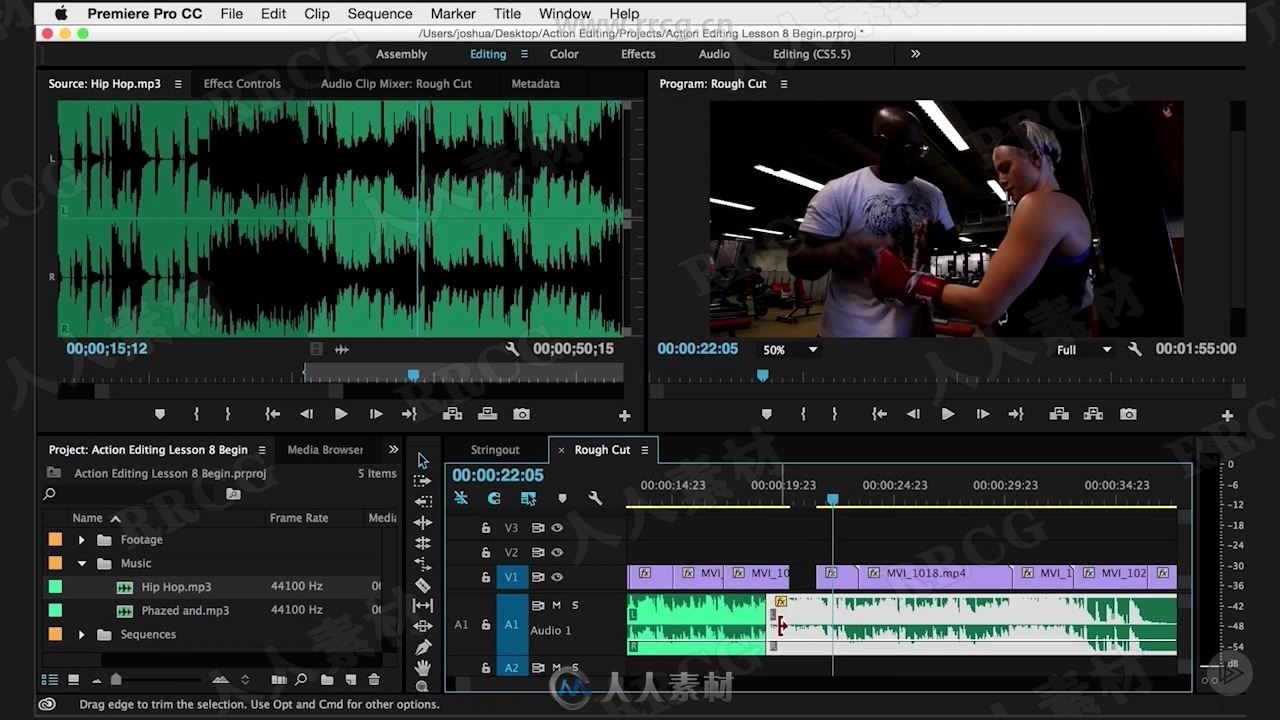This screenshot has width=1280, height=720.
Task: Solo the A1 audio track
Action: 575,605
